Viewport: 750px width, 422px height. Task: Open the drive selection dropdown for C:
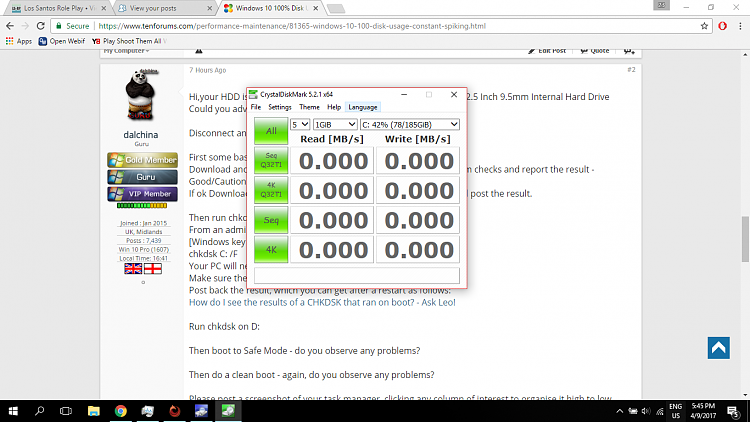click(x=410, y=124)
